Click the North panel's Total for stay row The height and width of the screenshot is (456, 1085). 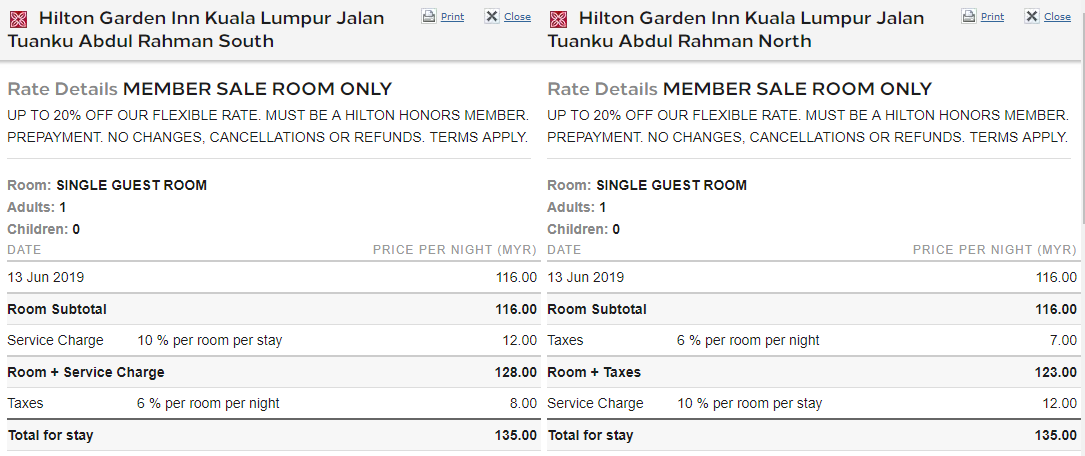click(x=812, y=435)
